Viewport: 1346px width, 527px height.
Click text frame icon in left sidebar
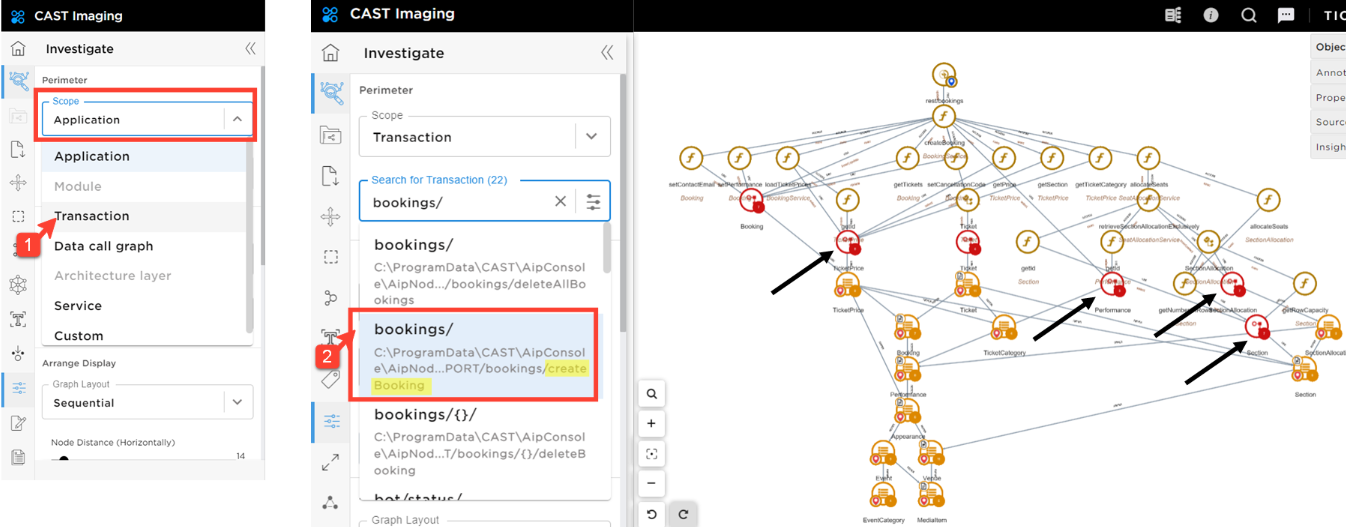point(17,319)
